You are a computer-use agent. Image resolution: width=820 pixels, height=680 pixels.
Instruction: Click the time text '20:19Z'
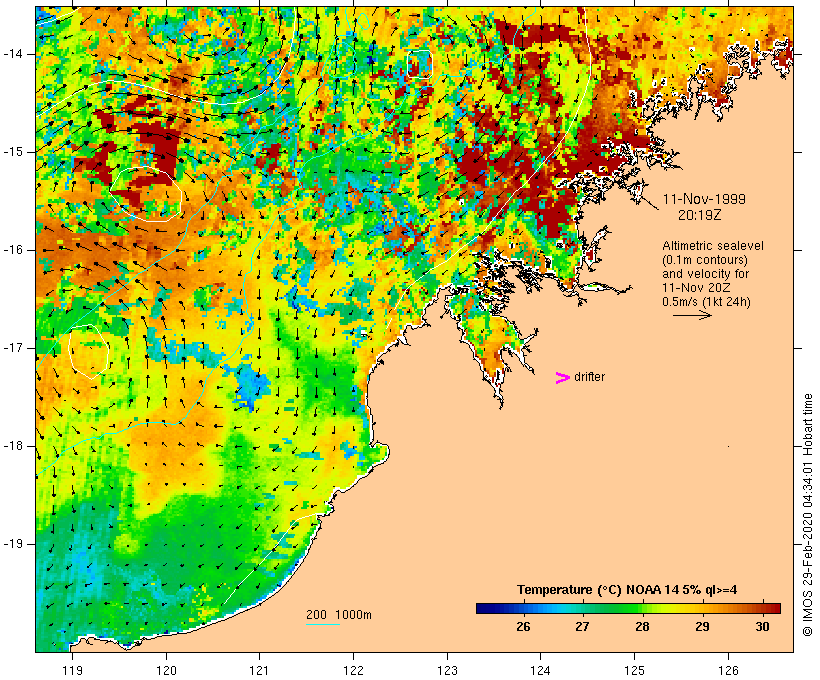(700, 215)
